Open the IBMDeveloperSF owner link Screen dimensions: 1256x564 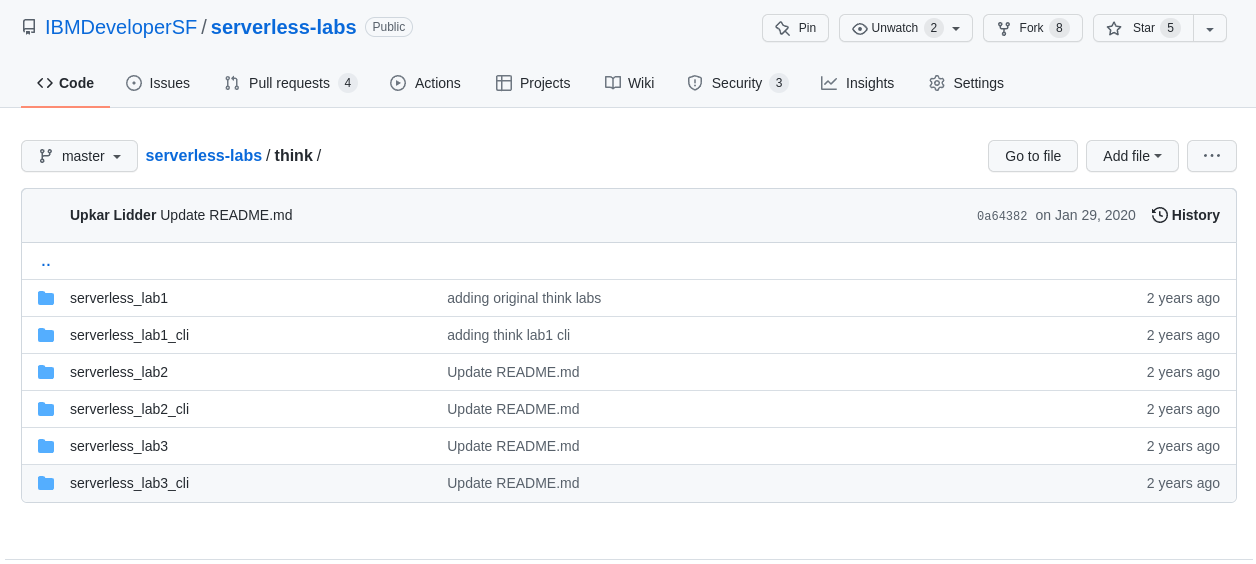[x=121, y=27]
